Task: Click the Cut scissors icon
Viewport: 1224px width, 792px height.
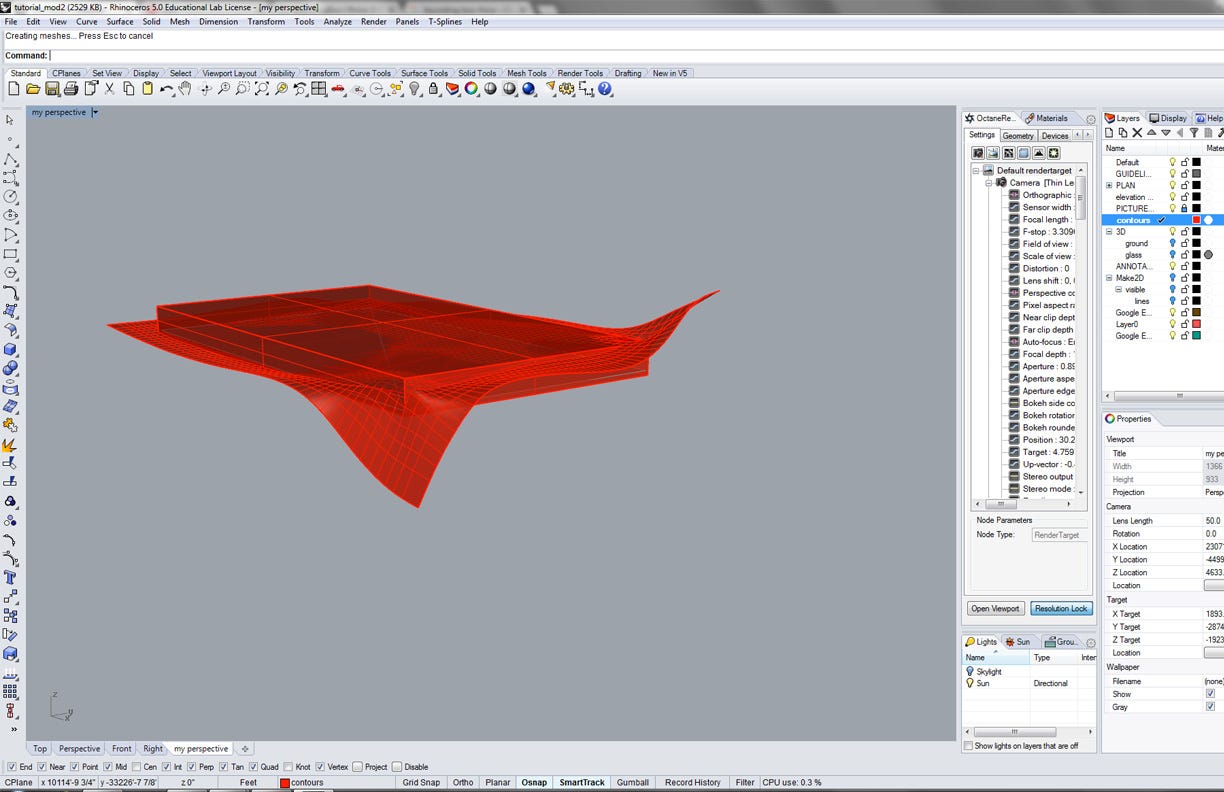Action: click(110, 89)
